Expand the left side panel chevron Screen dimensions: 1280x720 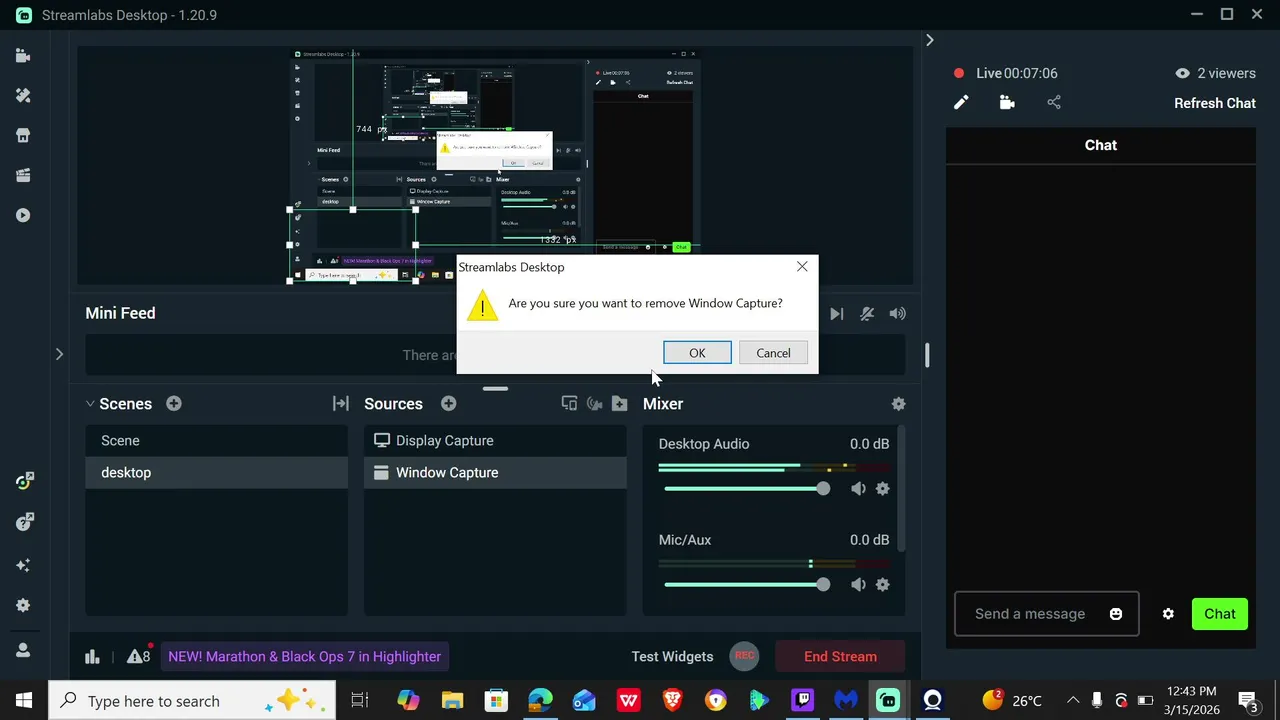(x=59, y=354)
